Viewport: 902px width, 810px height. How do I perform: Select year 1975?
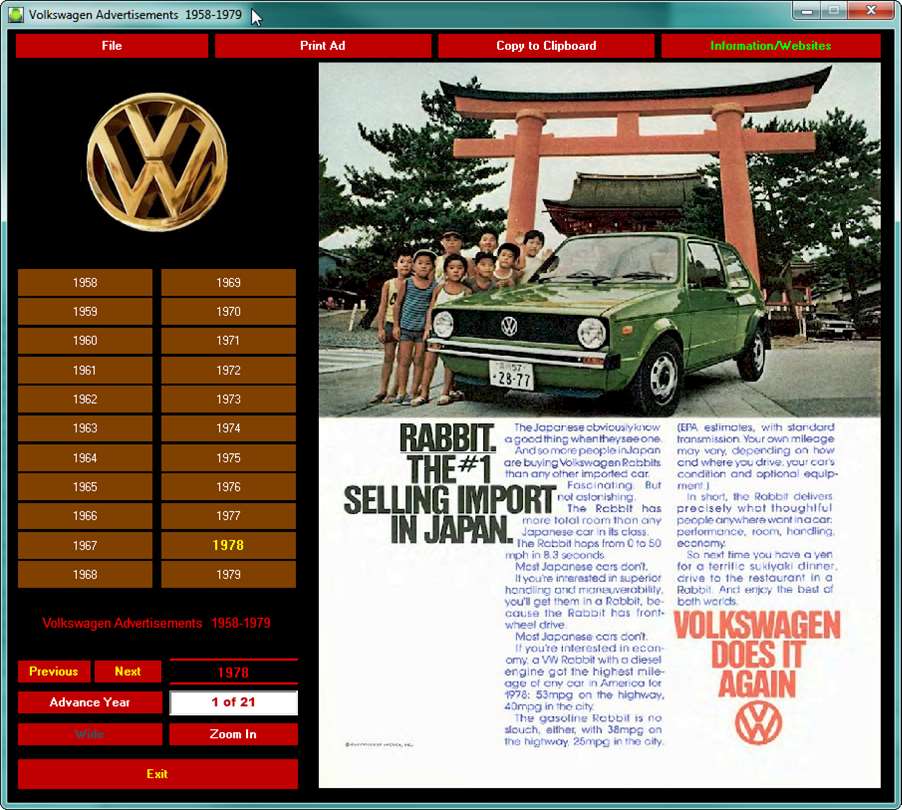click(228, 458)
